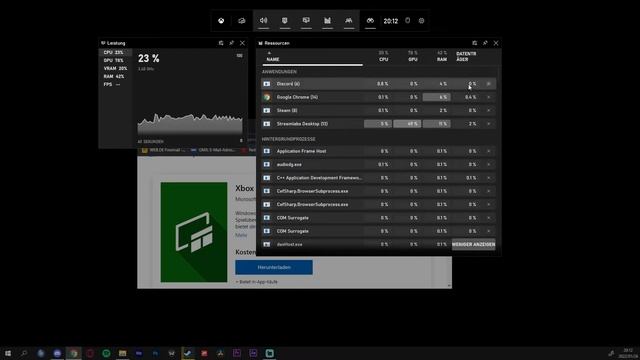The width and height of the screenshot is (640, 360).
Task: Select the VRAM tab in Leistung
Action: coord(115,69)
